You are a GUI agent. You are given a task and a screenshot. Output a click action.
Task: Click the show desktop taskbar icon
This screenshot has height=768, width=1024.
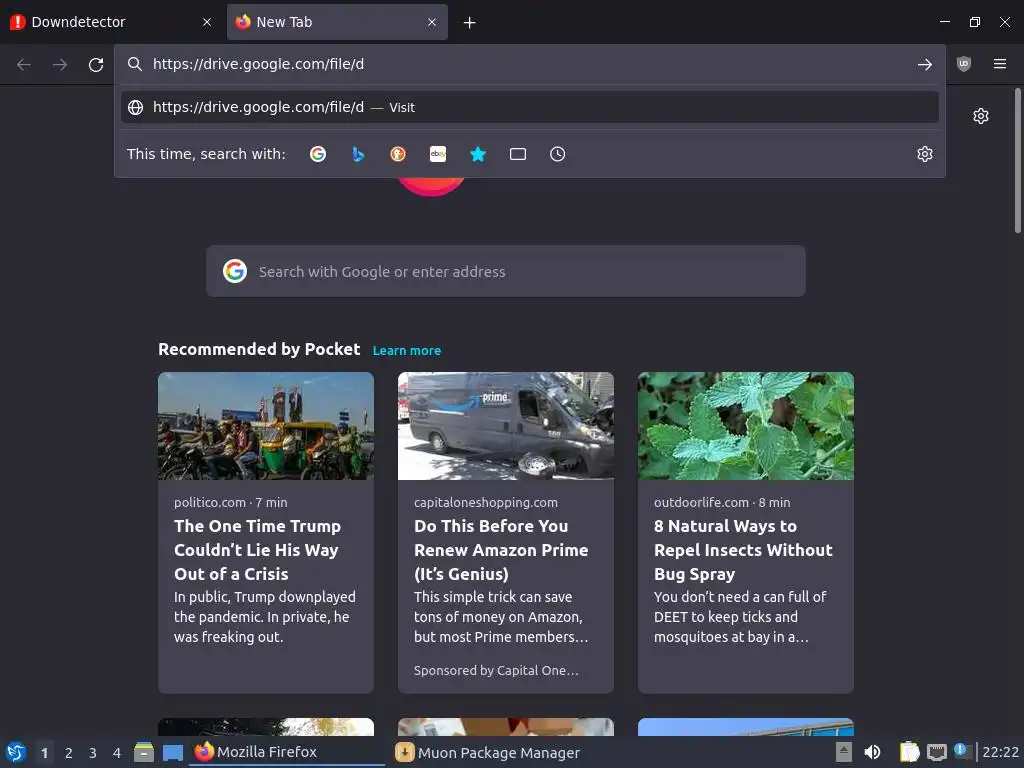click(x=172, y=753)
